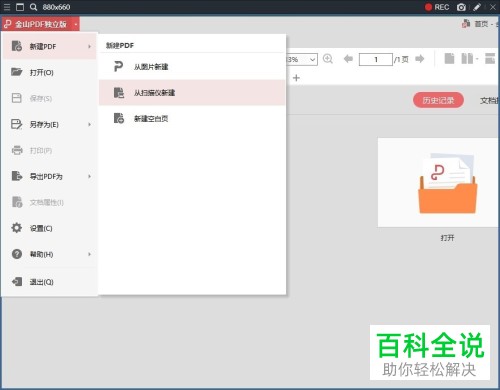Viewport: 500px width, 390px height.
Task: Click the 打开 label under the folder
Action: click(447, 238)
